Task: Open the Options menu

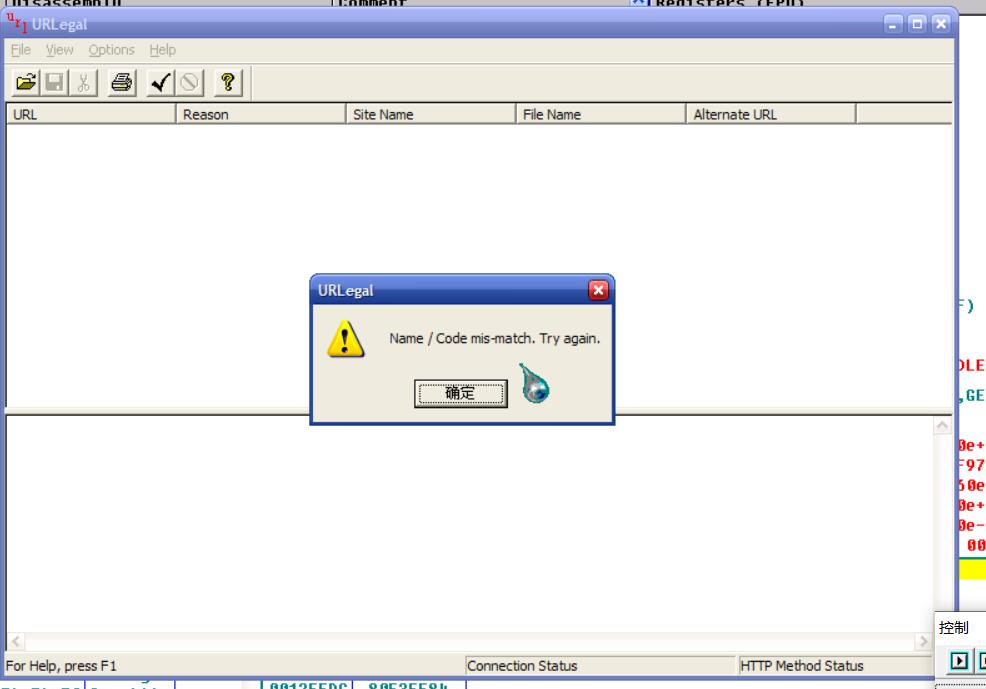Action: [111, 50]
